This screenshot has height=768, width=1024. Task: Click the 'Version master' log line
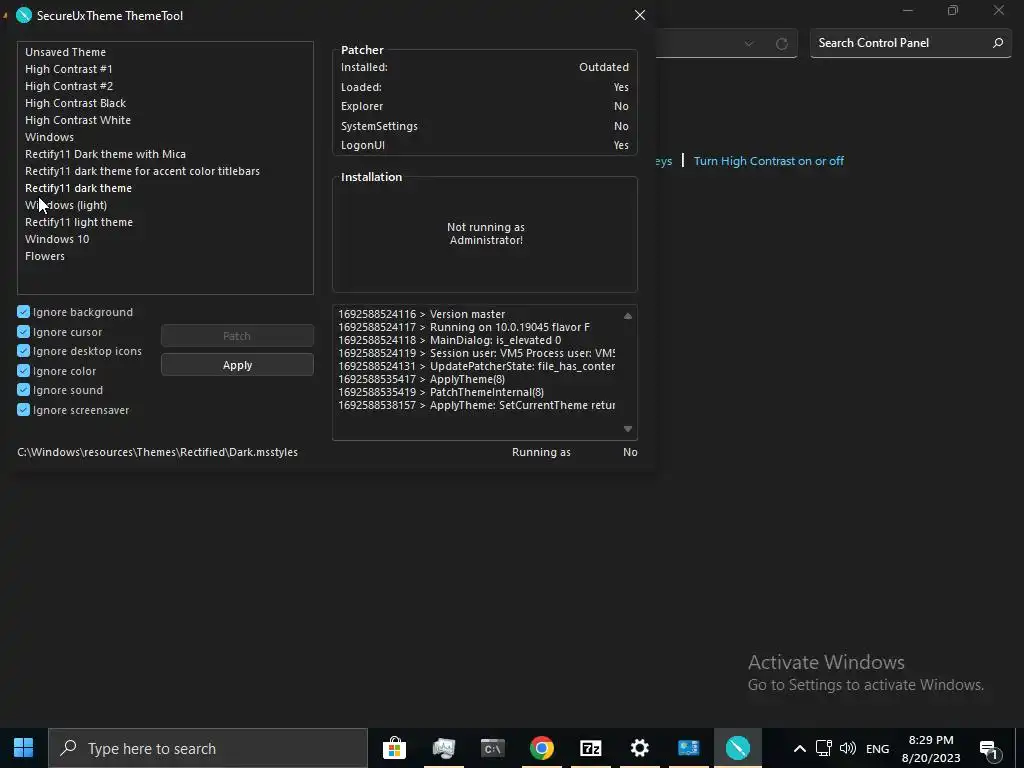[x=421, y=314]
